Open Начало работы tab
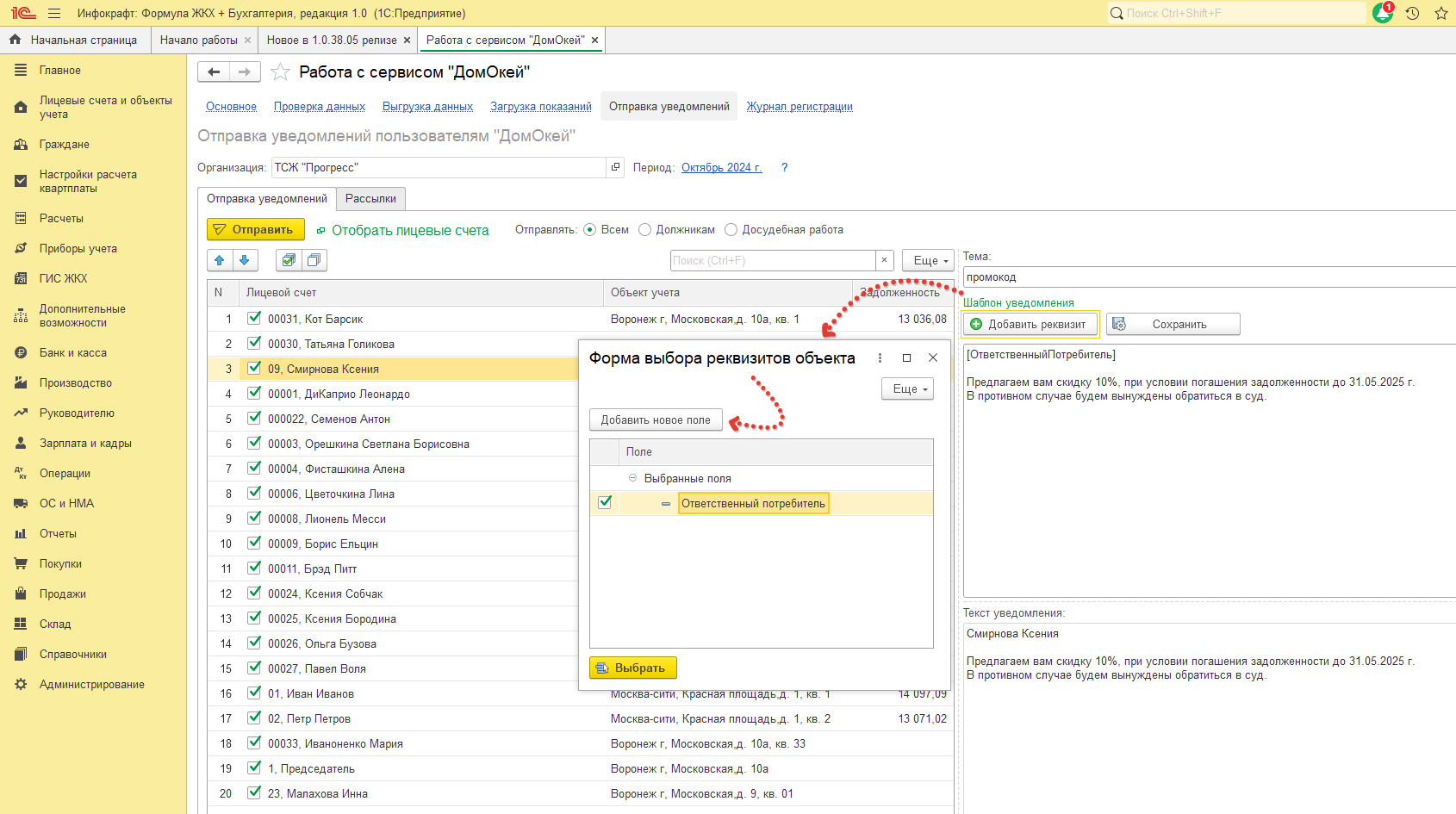The width and height of the screenshot is (1456, 814). coord(199,40)
